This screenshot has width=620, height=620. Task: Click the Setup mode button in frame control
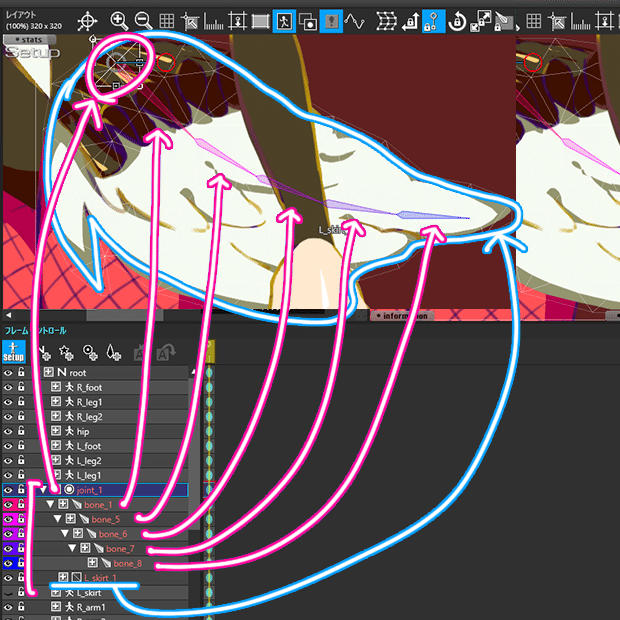pos(13,352)
